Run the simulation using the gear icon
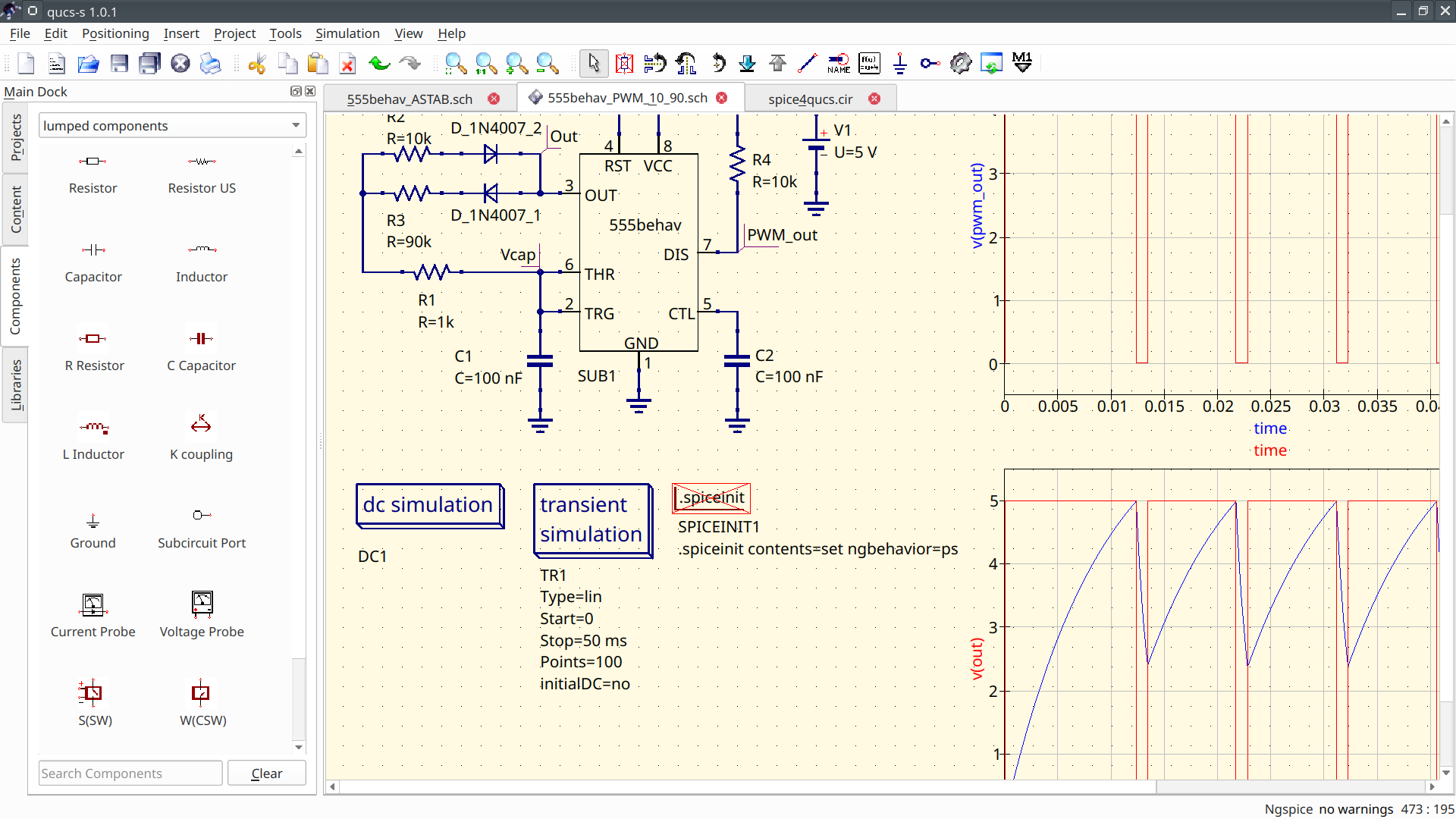1456x819 pixels. click(961, 63)
